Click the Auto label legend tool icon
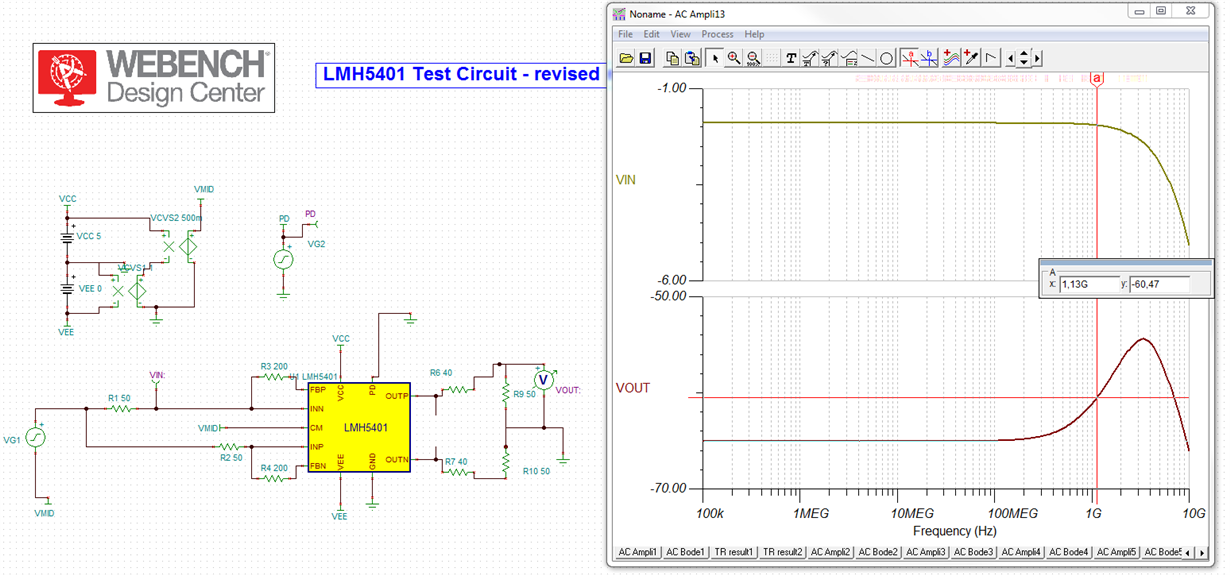The image size is (1230, 575). (849, 58)
